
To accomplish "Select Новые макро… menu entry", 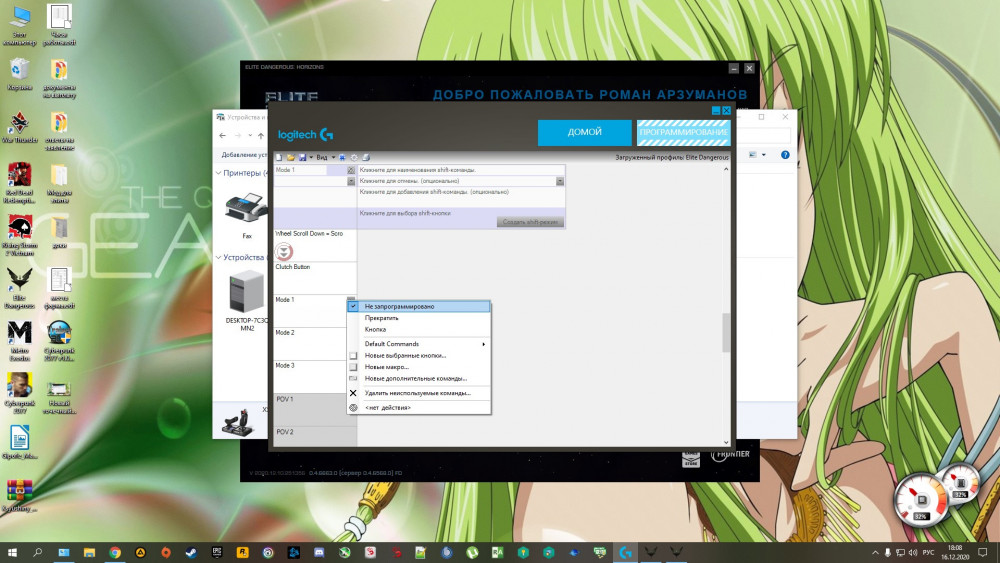I will (x=419, y=367).
